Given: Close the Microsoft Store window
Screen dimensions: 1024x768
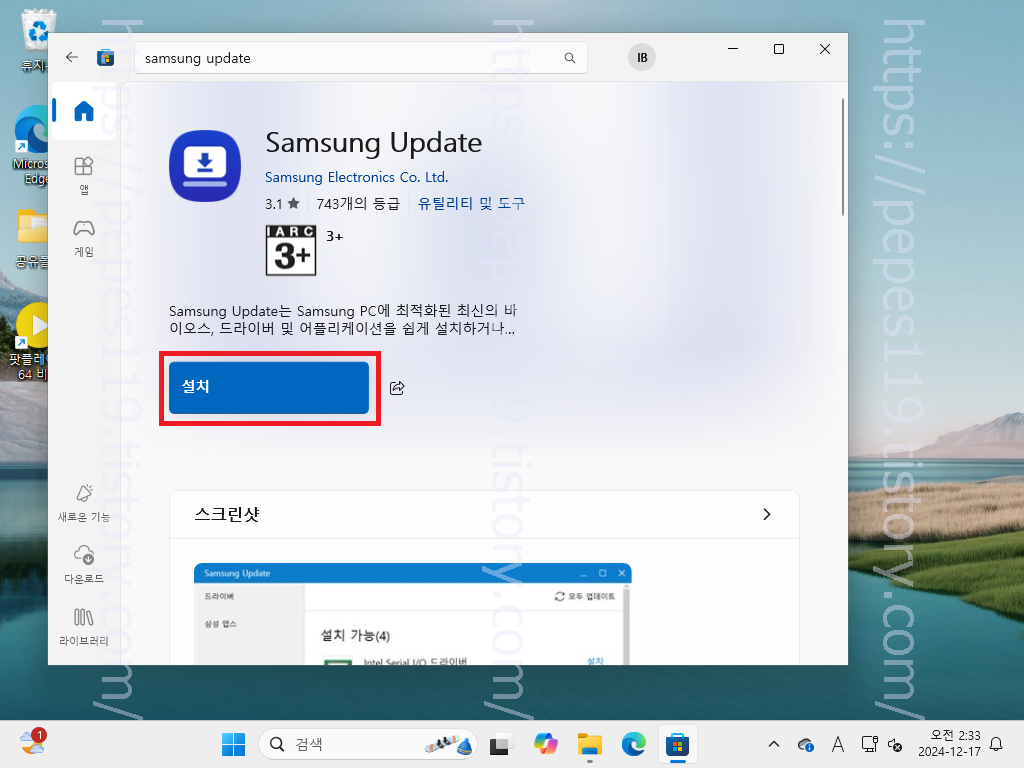Looking at the screenshot, I should point(825,49).
